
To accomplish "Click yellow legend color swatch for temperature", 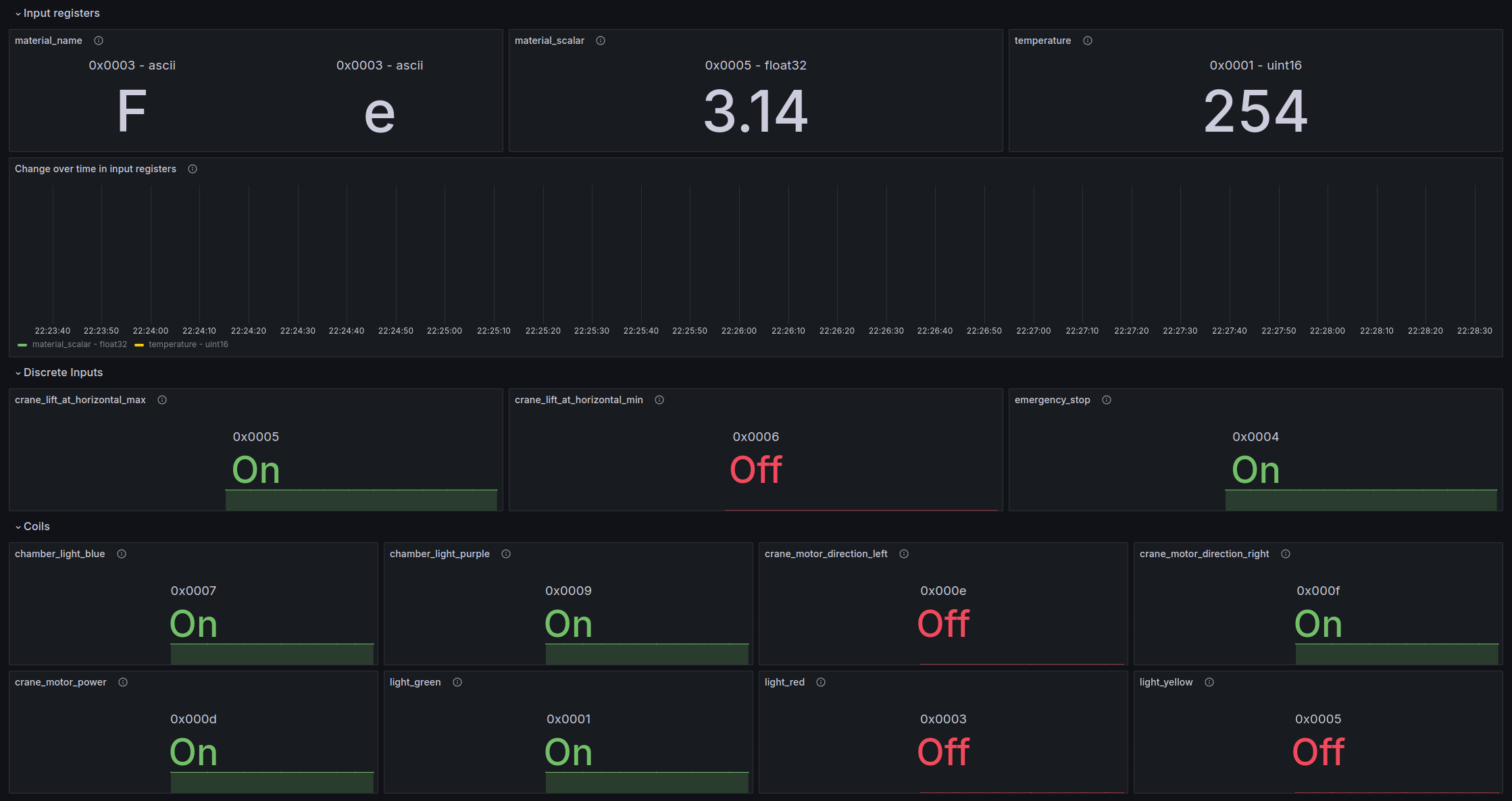I will pyautogui.click(x=139, y=345).
